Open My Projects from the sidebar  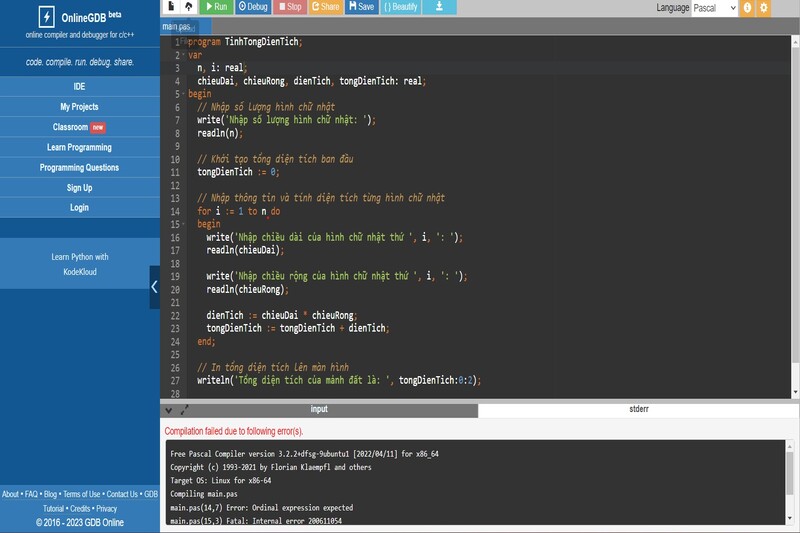click(x=79, y=107)
